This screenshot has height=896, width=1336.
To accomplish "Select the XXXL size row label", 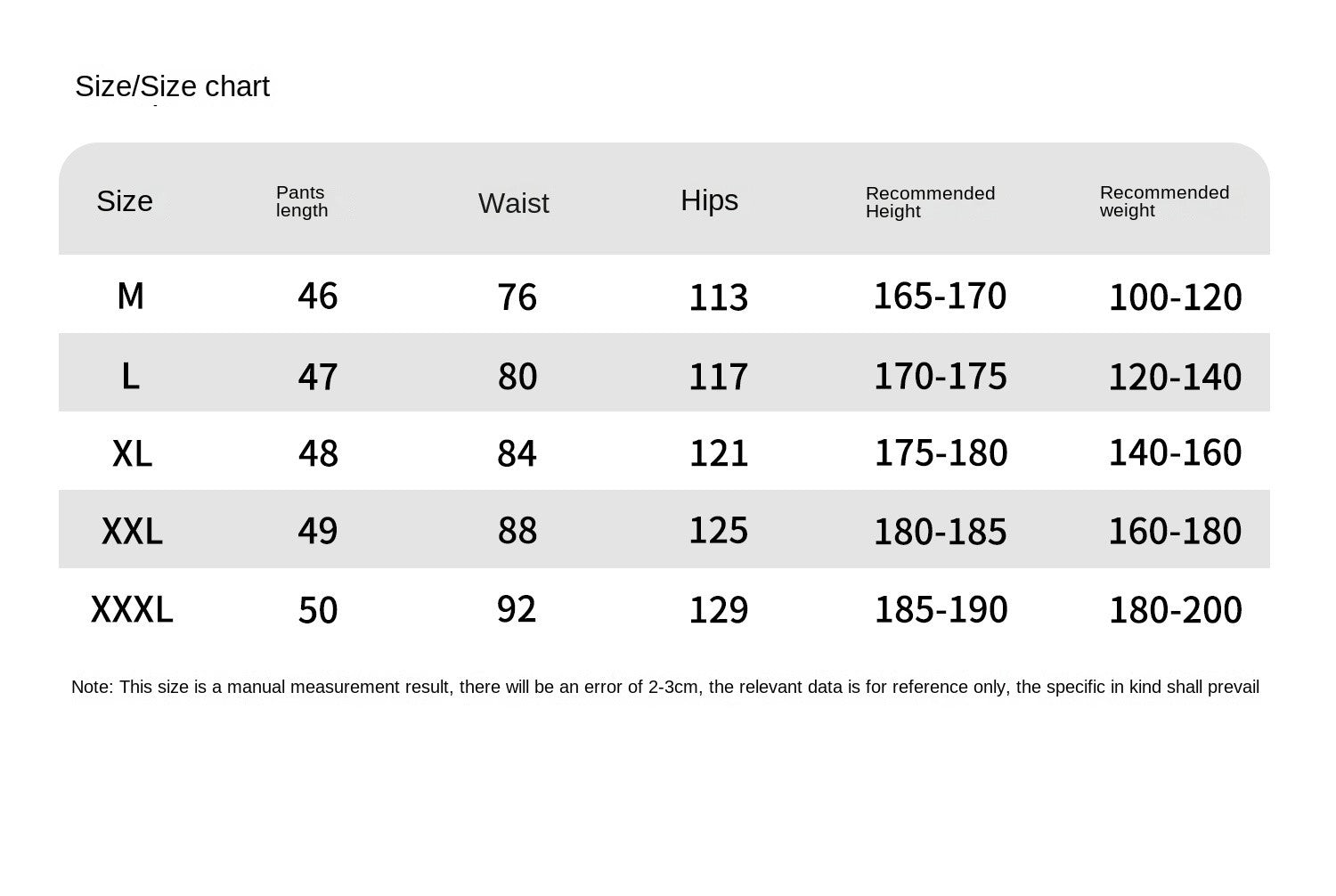I will pyautogui.click(x=132, y=610).
